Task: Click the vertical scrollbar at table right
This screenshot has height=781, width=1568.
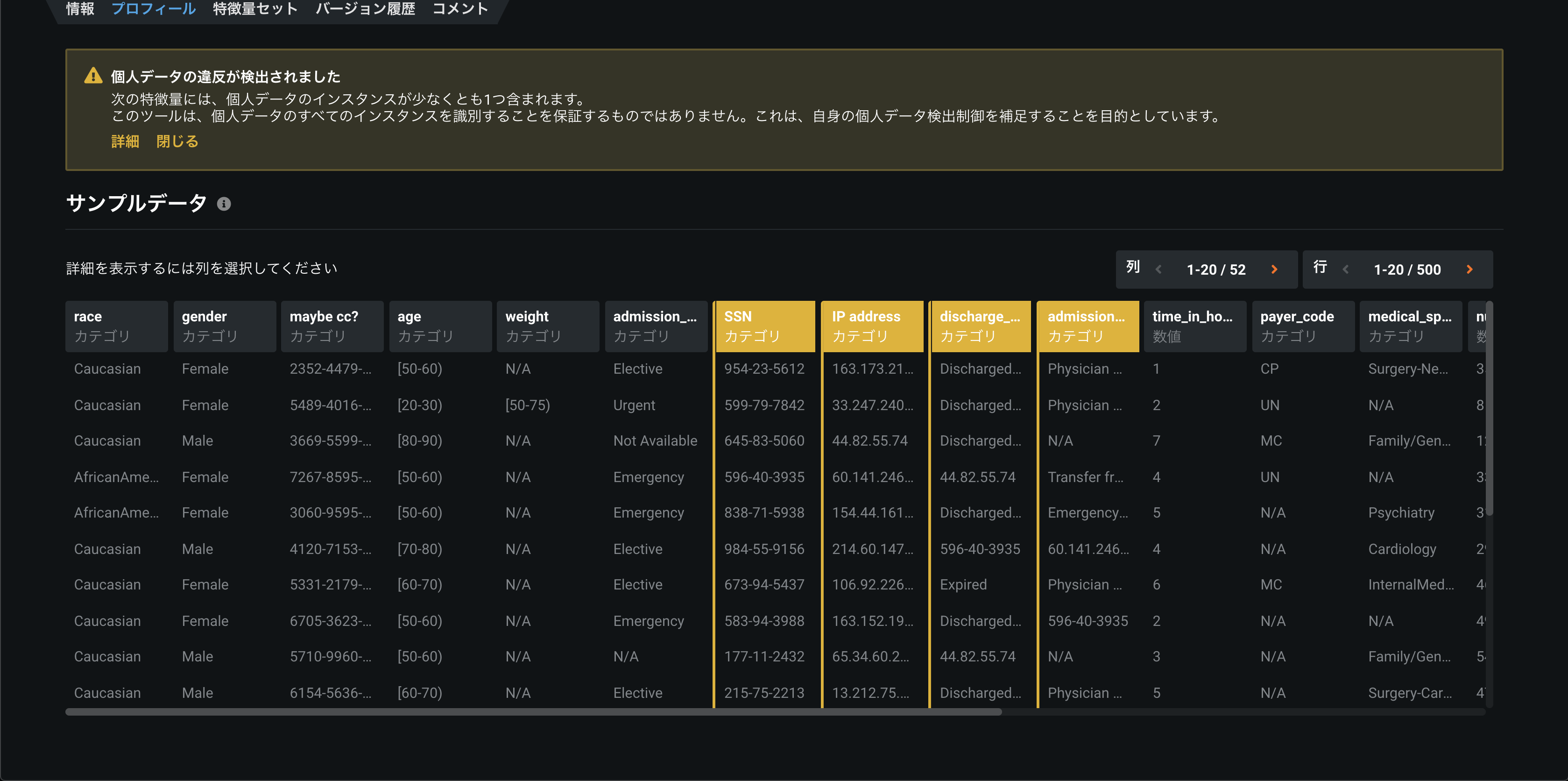Action: pyautogui.click(x=1489, y=408)
